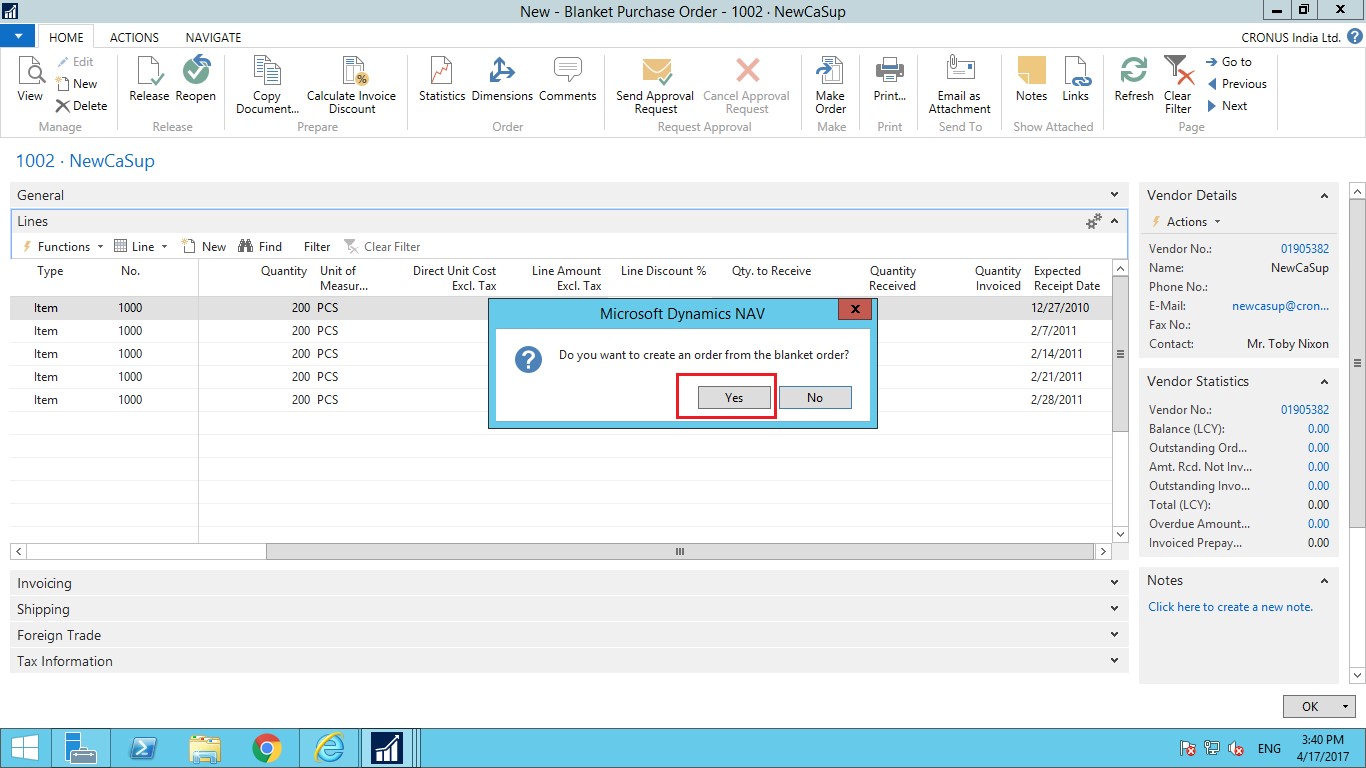Click here to create a new note
1366x768 pixels.
point(1230,607)
